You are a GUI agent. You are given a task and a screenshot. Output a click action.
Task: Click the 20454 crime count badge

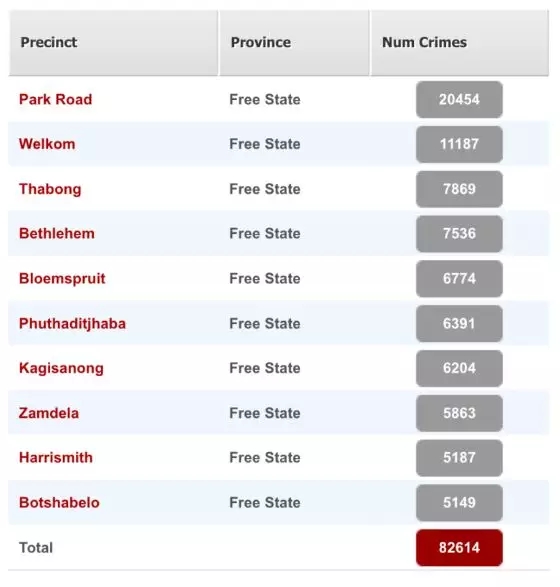[459, 100]
